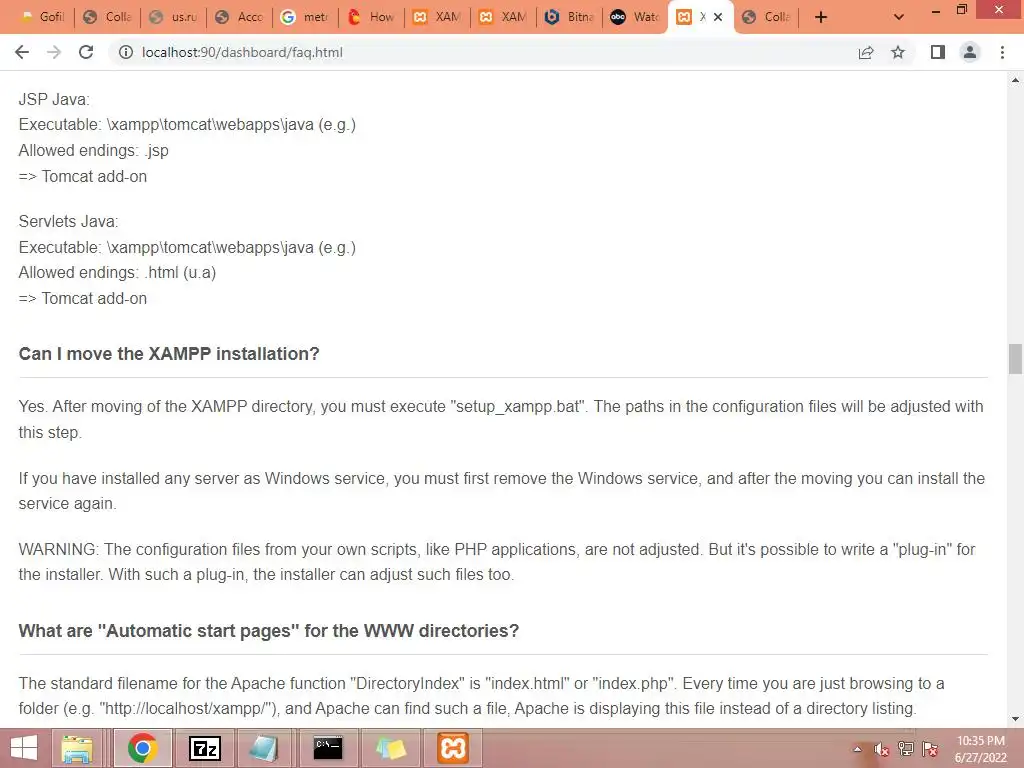
Task: Click the page vertical scrollbar thumb
Action: 1015,359
